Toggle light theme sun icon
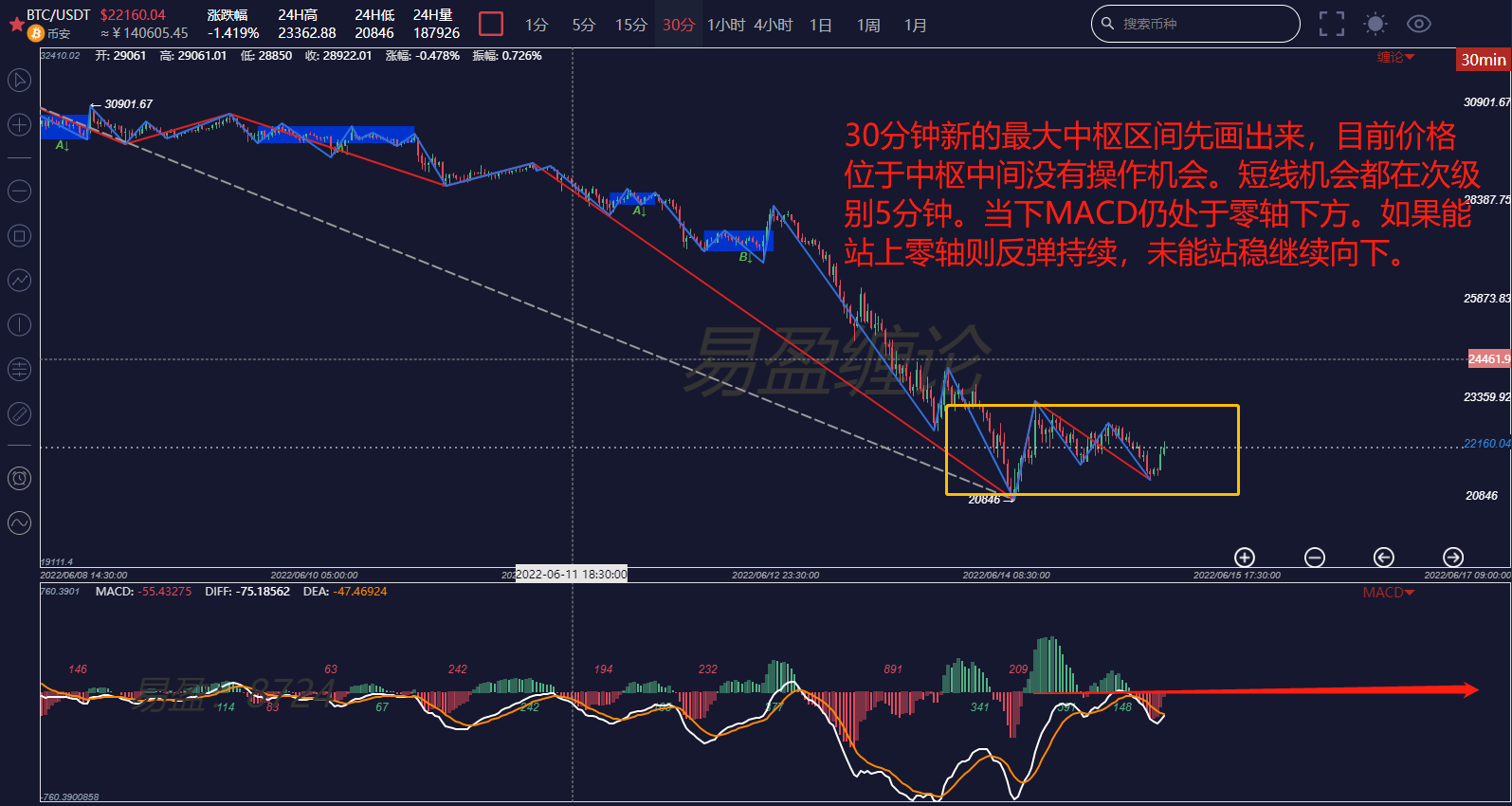 tap(1375, 24)
